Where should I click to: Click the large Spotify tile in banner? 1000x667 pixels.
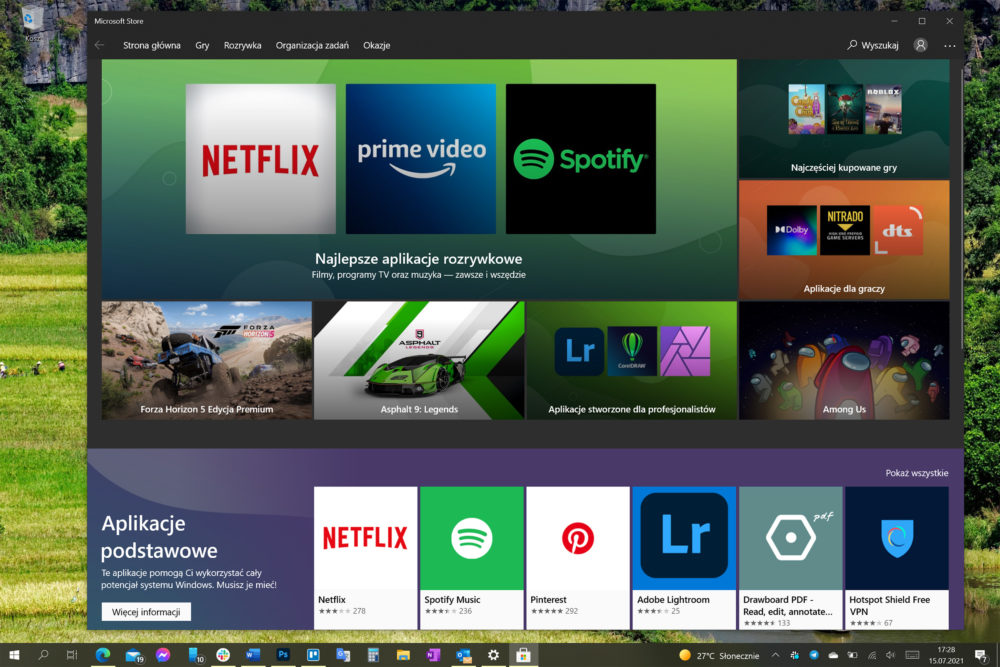(x=581, y=159)
